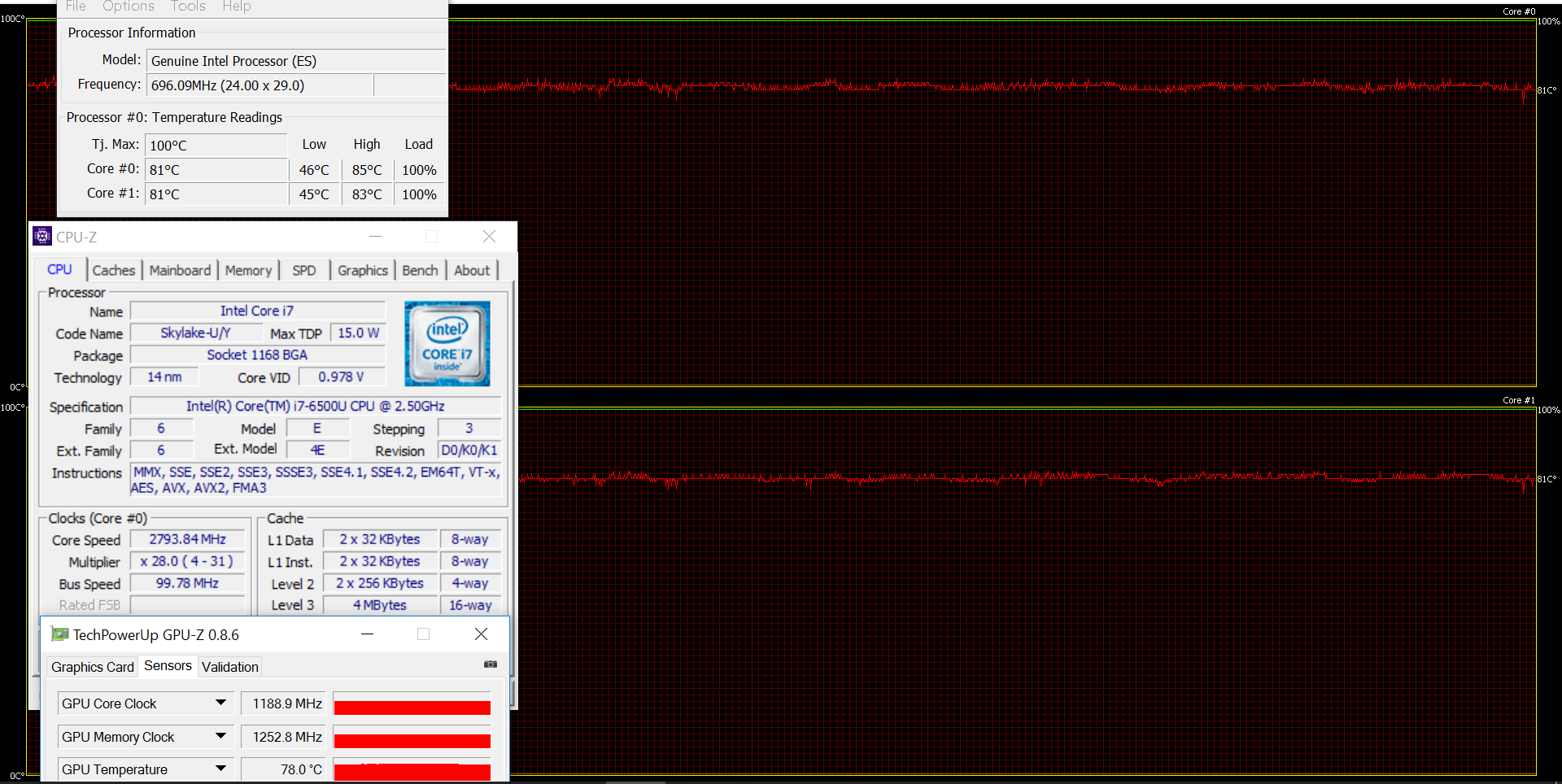The width and height of the screenshot is (1562, 784).
Task: Open the Validation tab in GPU-Z
Action: (229, 667)
